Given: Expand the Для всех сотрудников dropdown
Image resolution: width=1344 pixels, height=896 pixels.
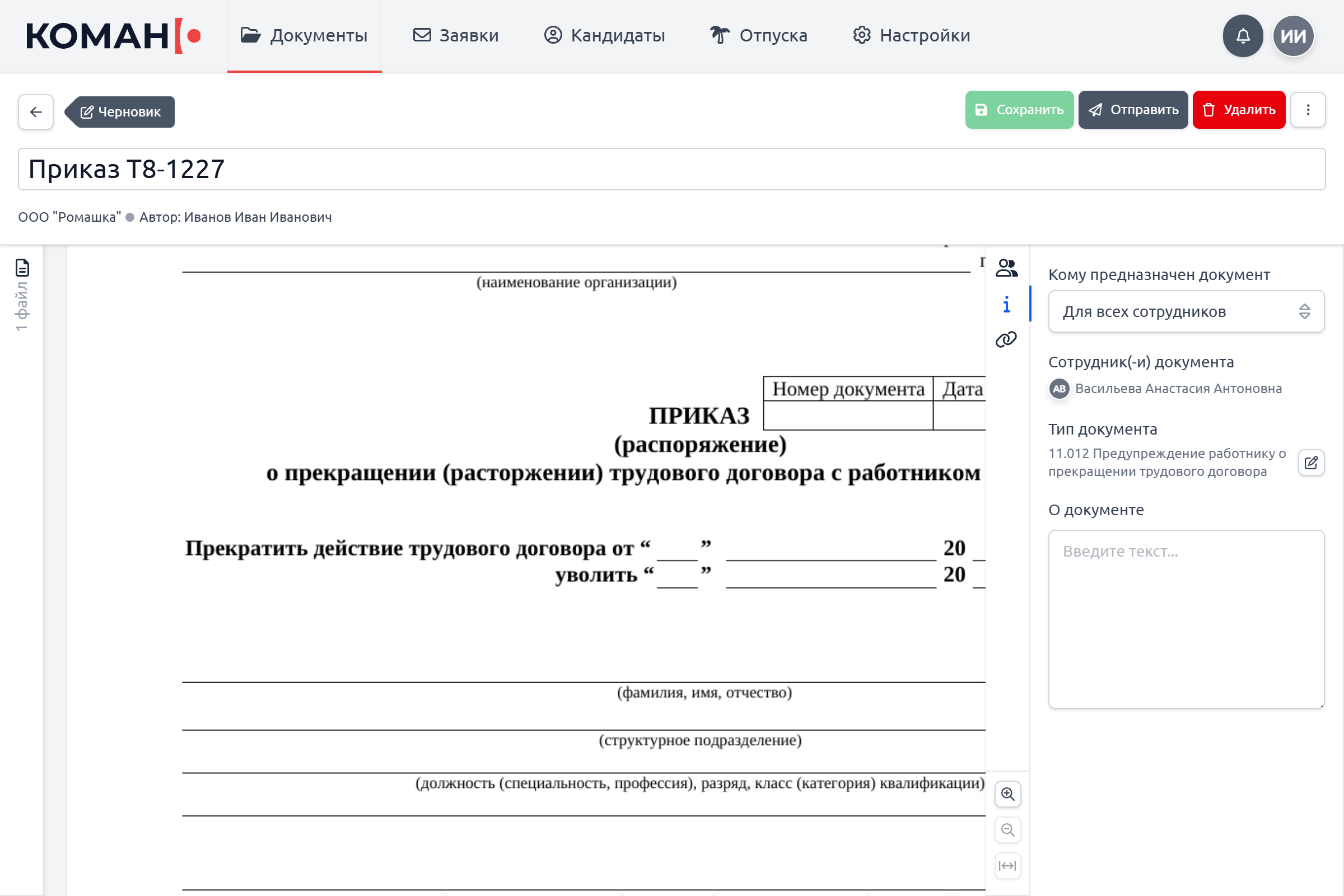Looking at the screenshot, I should [x=1186, y=311].
